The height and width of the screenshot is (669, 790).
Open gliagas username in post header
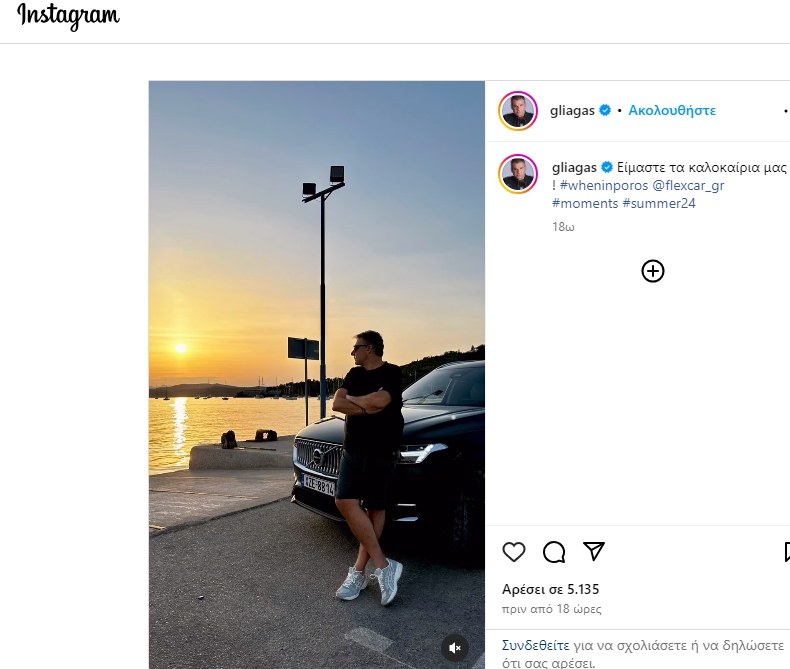pos(573,111)
